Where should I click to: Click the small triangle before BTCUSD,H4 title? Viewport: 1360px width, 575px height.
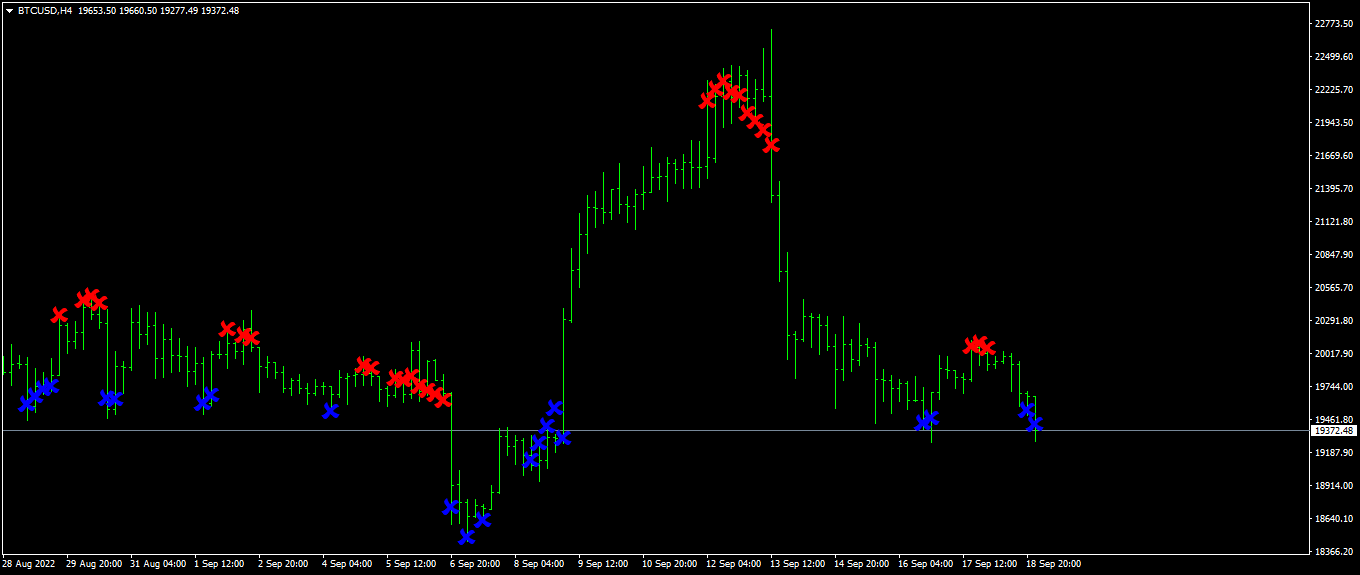point(9,10)
